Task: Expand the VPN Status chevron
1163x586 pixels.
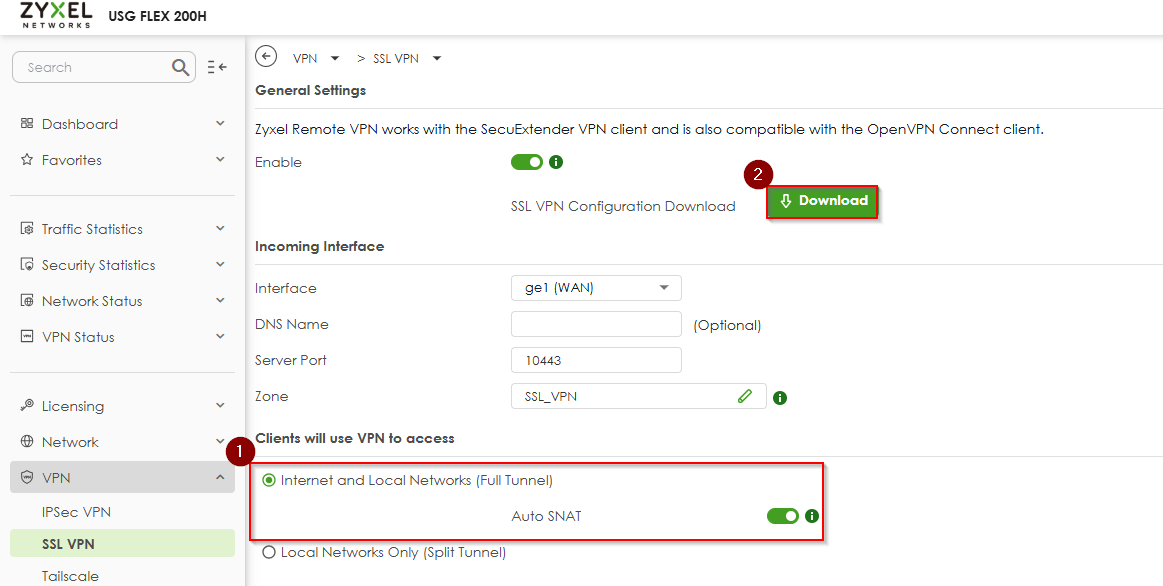Action: [220, 336]
